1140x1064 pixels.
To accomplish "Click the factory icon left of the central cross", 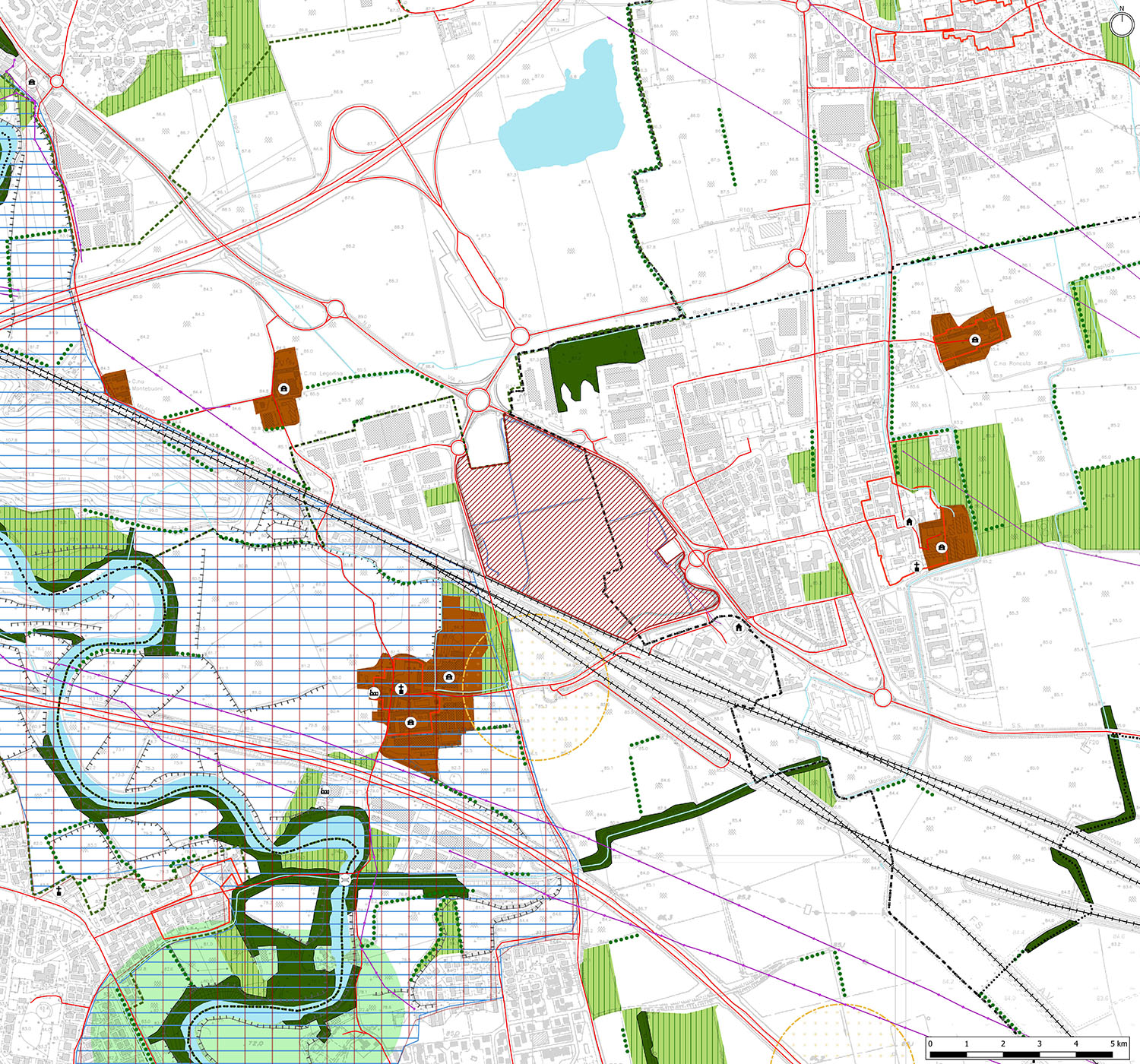I will [x=374, y=693].
